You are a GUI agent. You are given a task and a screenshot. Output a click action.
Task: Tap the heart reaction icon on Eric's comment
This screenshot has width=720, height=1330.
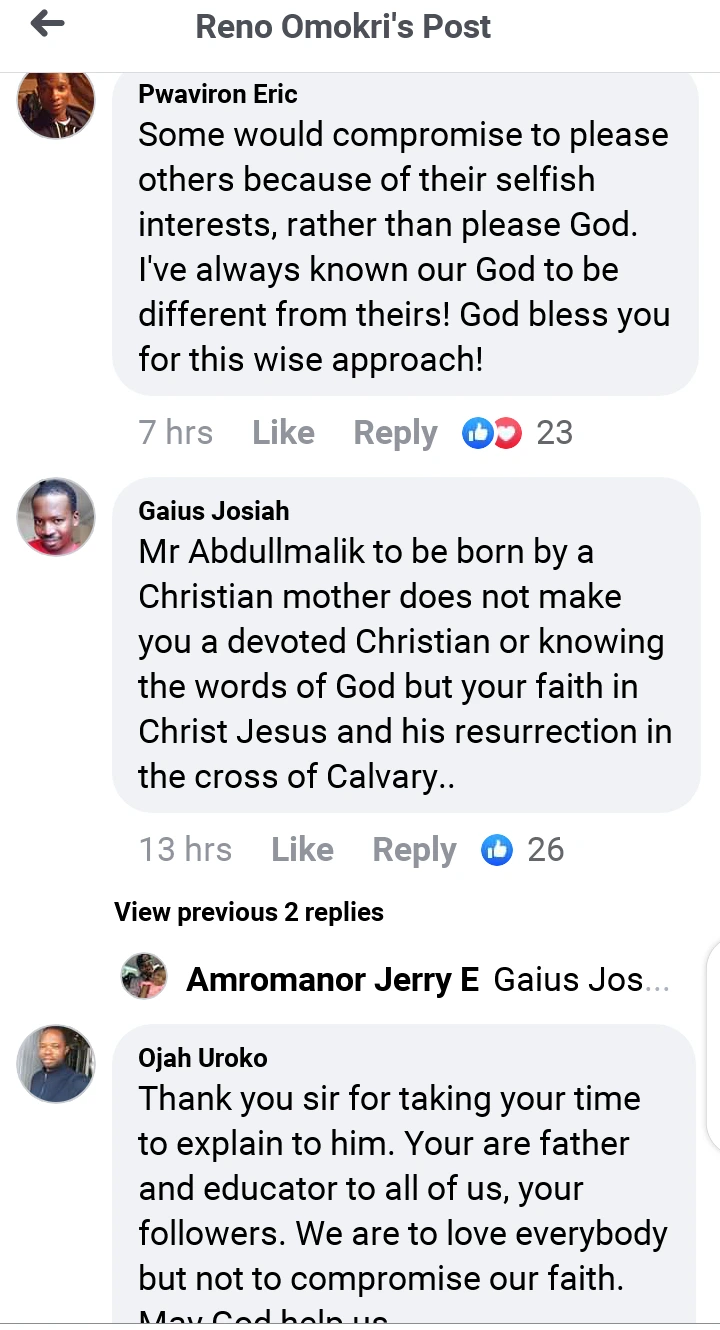pyautogui.click(x=508, y=433)
